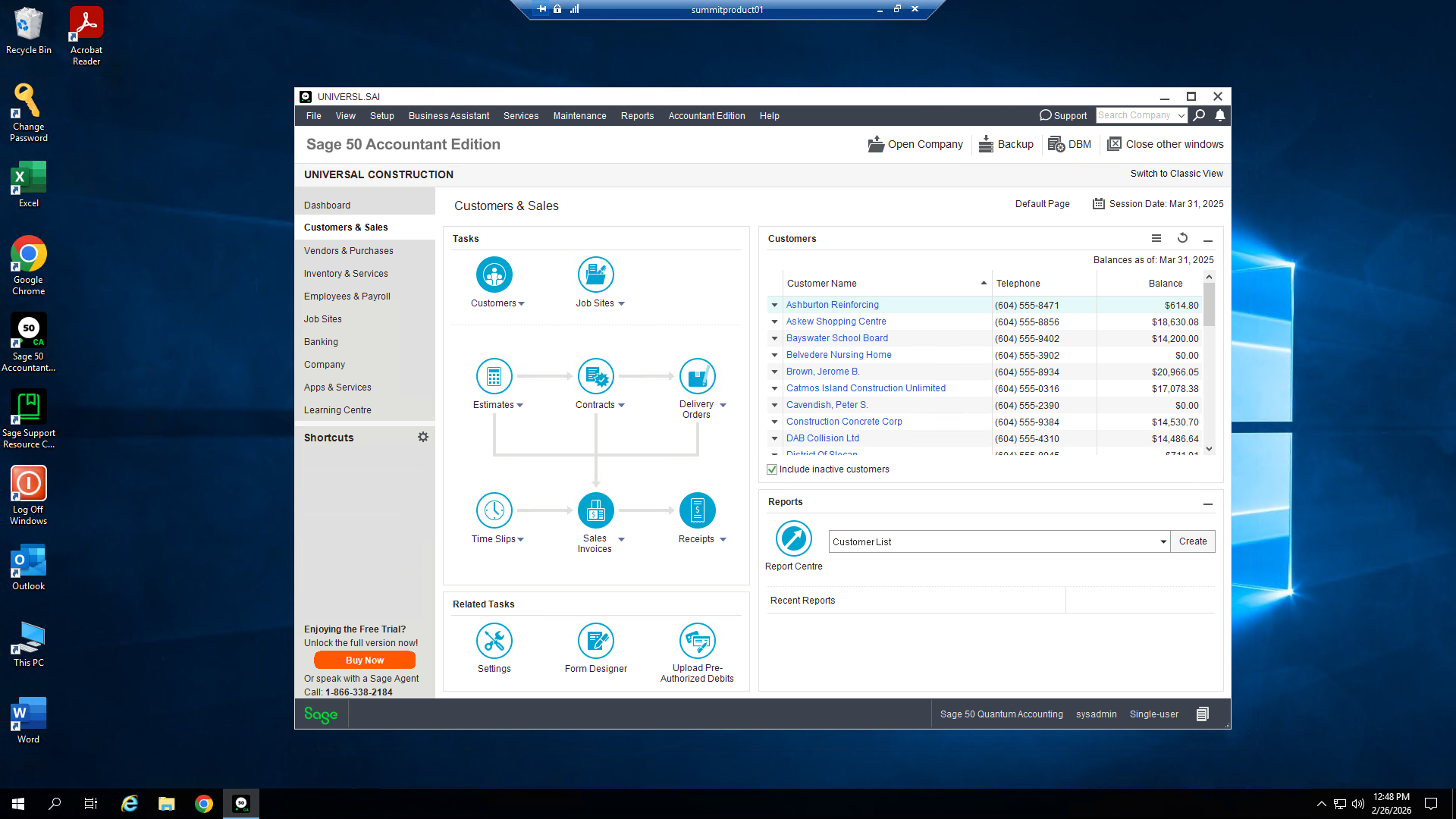The width and height of the screenshot is (1456, 819).
Task: Open the Report Centre
Action: coord(793,538)
